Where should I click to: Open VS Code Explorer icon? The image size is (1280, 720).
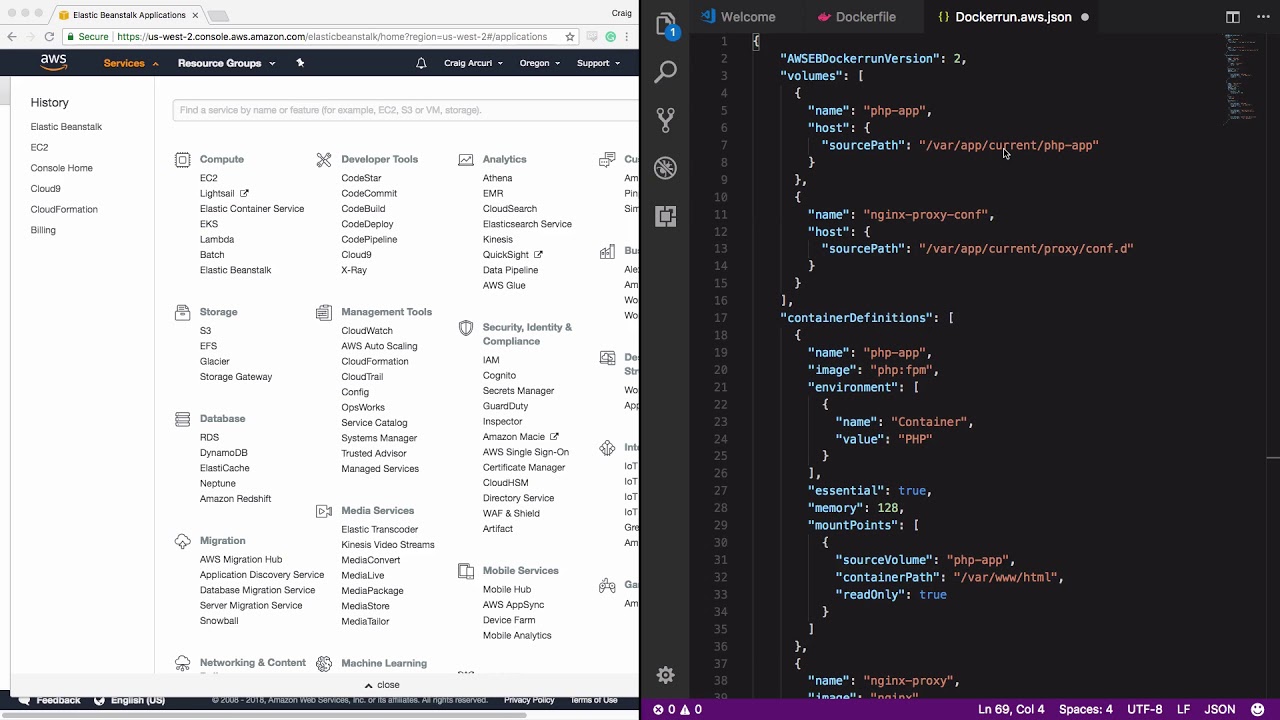pos(665,25)
